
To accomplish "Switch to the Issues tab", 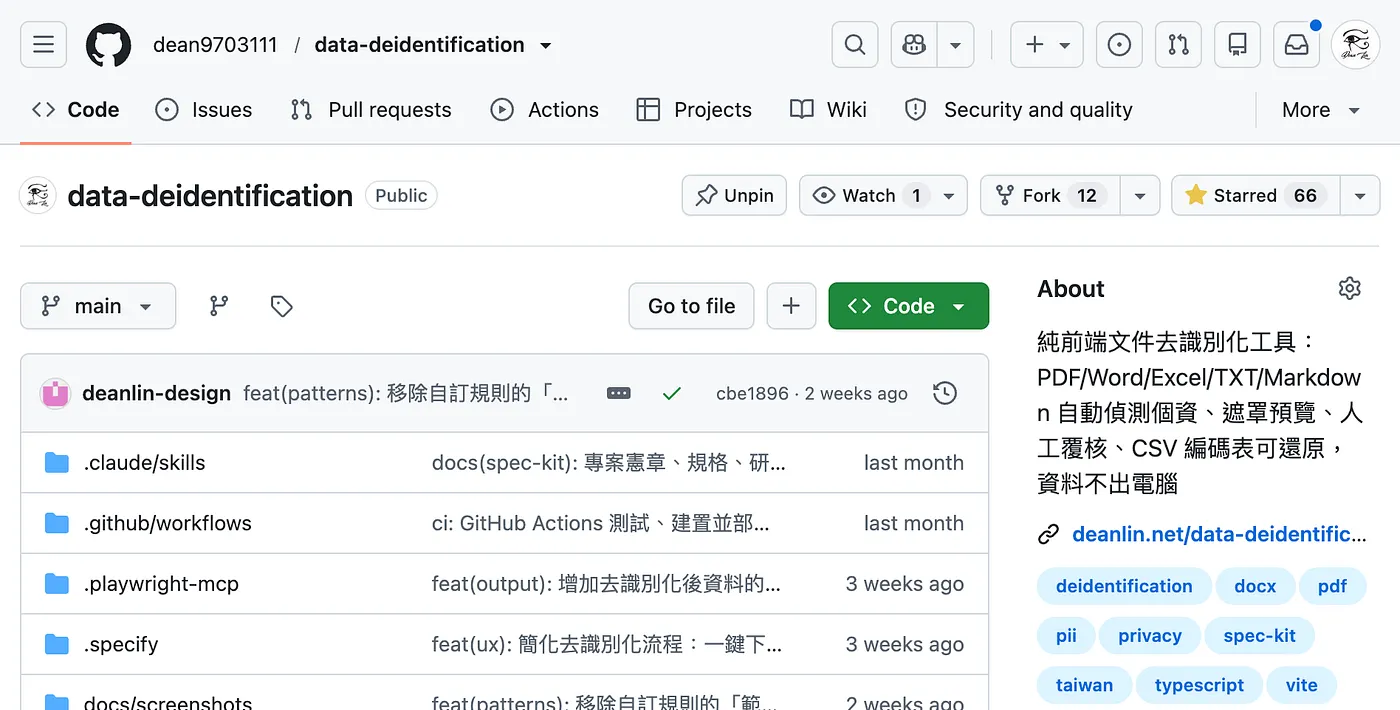I will (x=204, y=110).
